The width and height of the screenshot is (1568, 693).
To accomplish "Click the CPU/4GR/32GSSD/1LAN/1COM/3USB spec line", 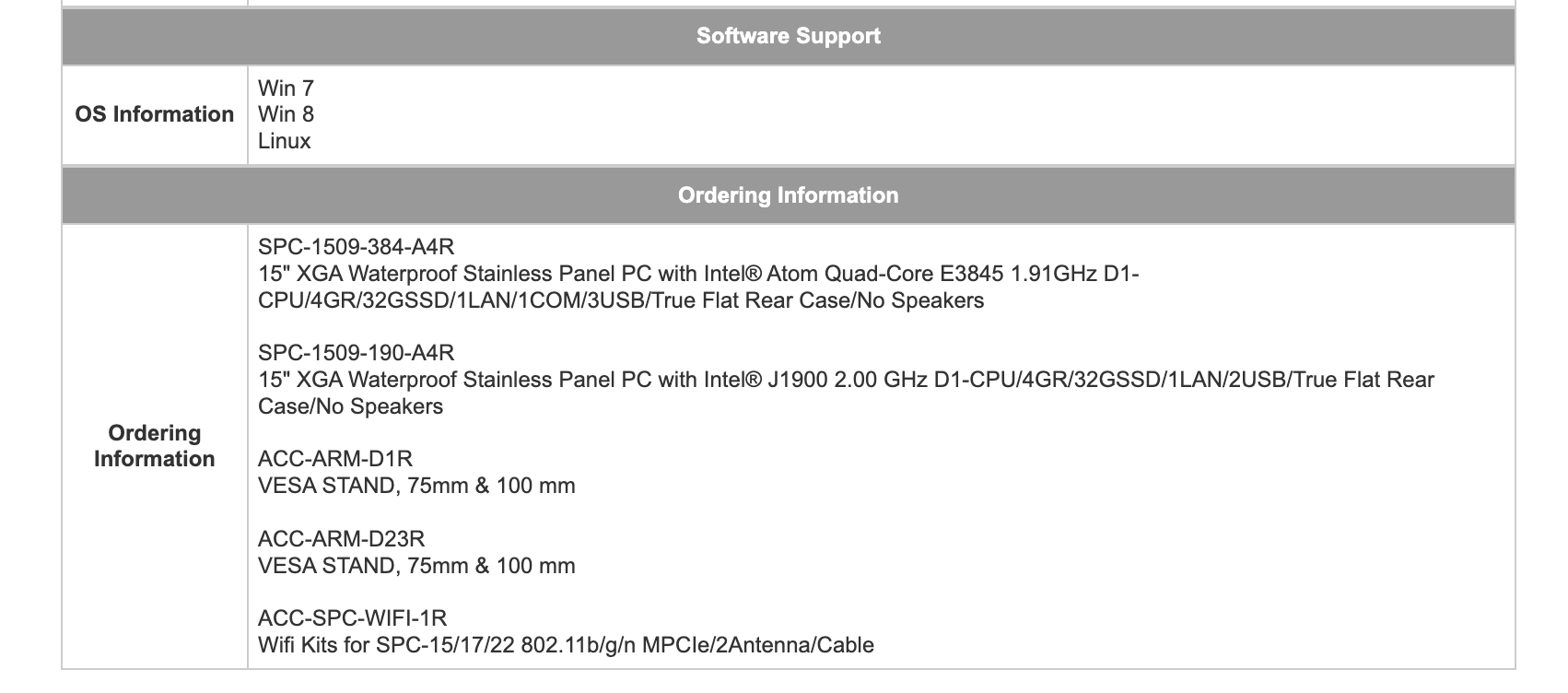I will tap(621, 300).
